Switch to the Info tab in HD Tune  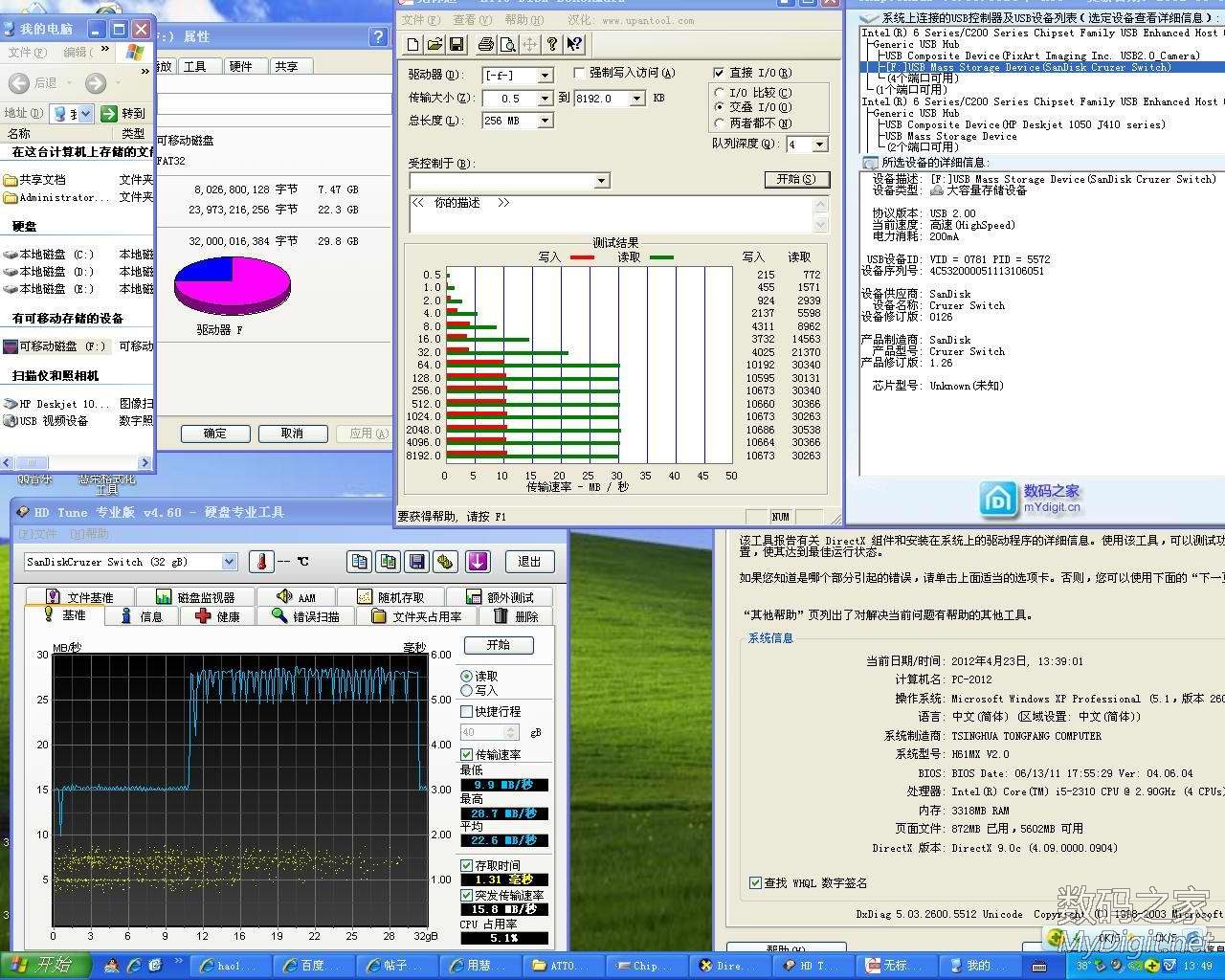pyautogui.click(x=141, y=617)
